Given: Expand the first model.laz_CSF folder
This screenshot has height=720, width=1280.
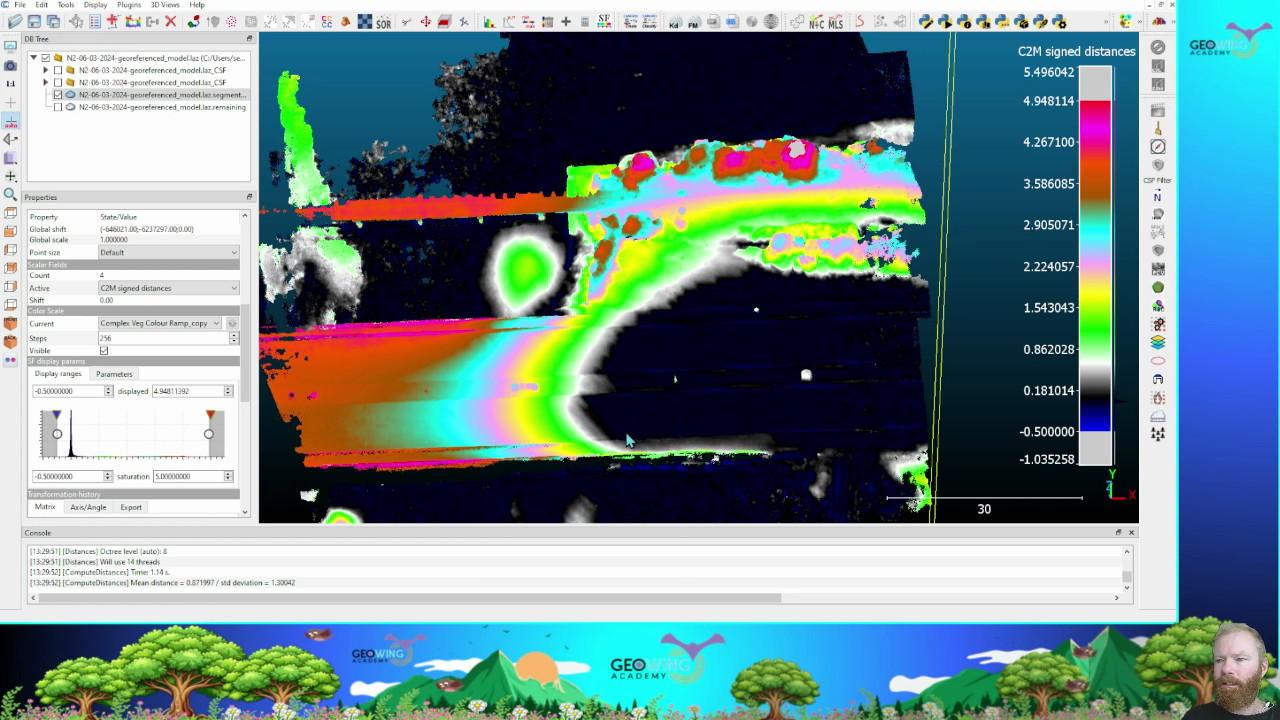Looking at the screenshot, I should pyautogui.click(x=45, y=70).
